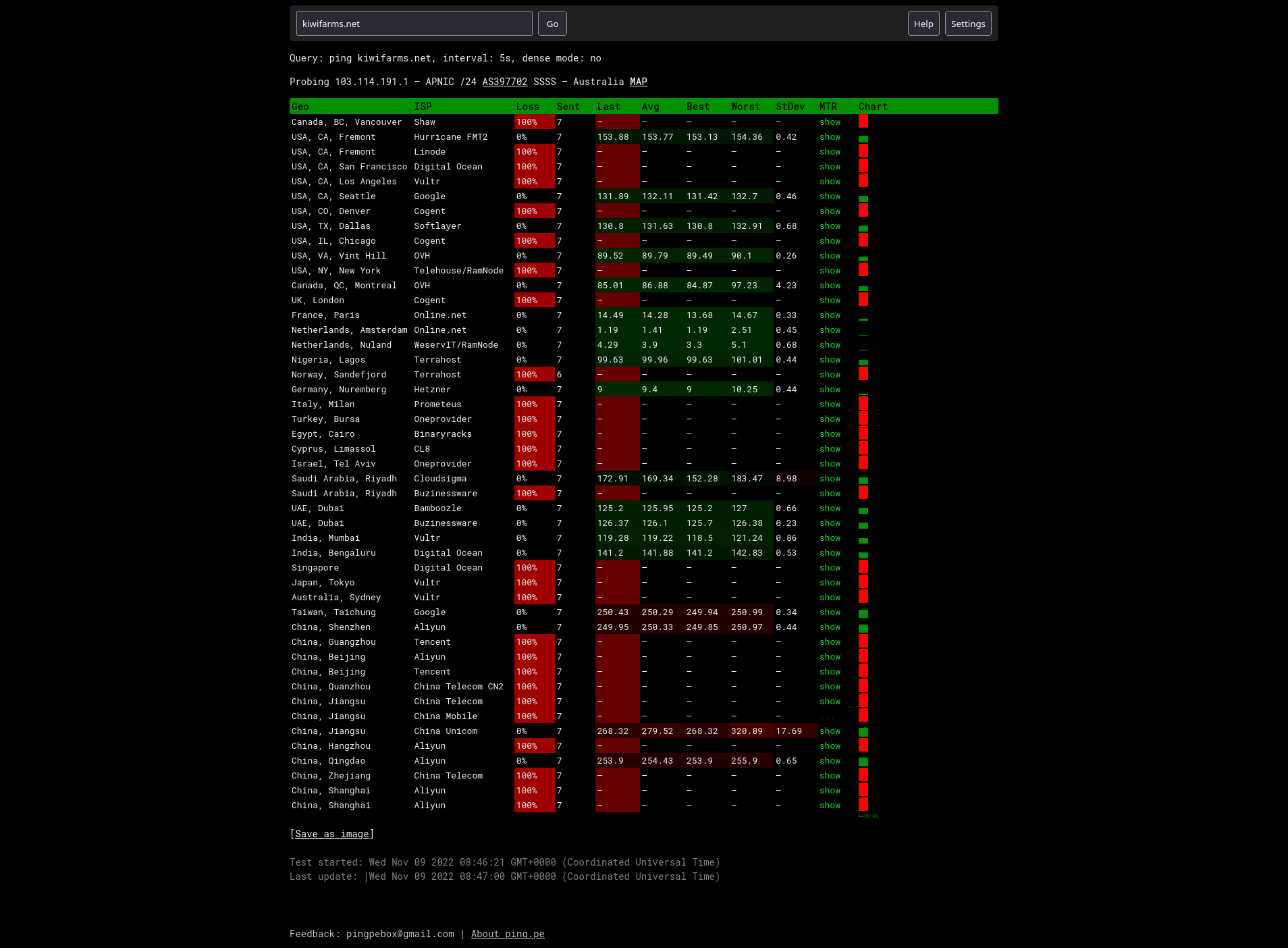Show MTR for Turkey, Bursa Oneprovider
The height and width of the screenshot is (948, 1288).
pyautogui.click(x=830, y=419)
